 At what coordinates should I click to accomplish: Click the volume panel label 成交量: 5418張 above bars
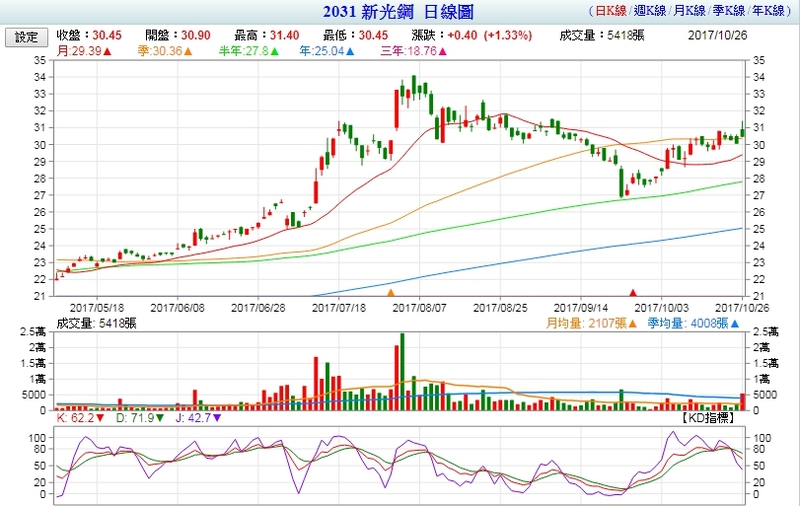tap(96, 323)
